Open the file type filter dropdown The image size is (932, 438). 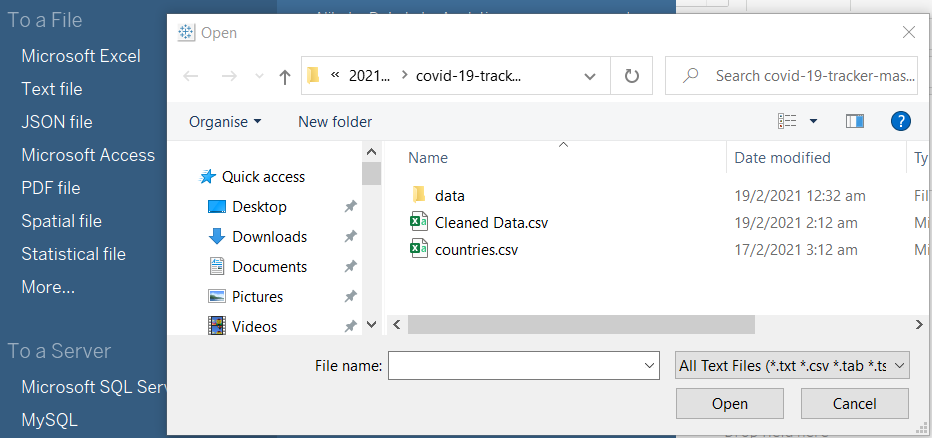click(x=792, y=367)
